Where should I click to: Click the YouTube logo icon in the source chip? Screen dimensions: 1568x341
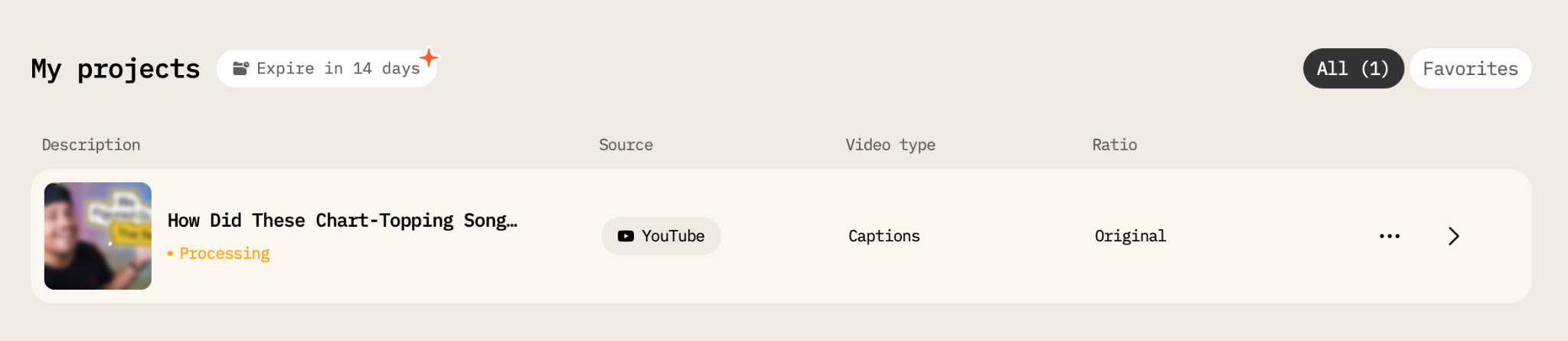coord(626,236)
